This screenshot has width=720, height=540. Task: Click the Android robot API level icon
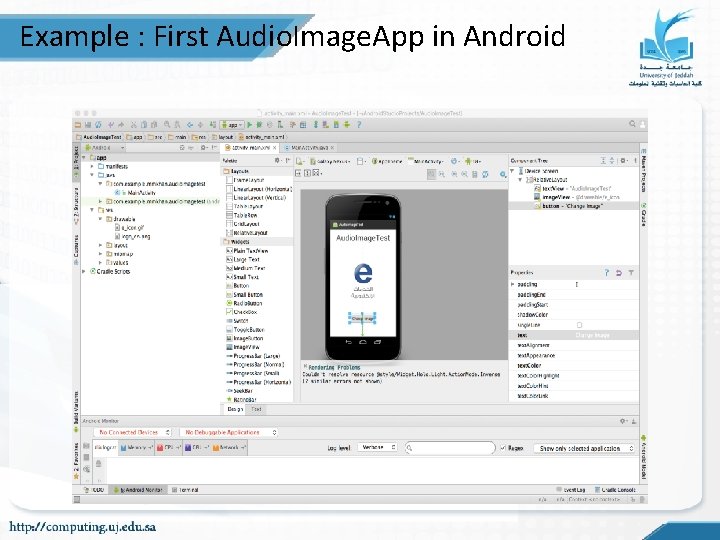pyautogui.click(x=468, y=161)
